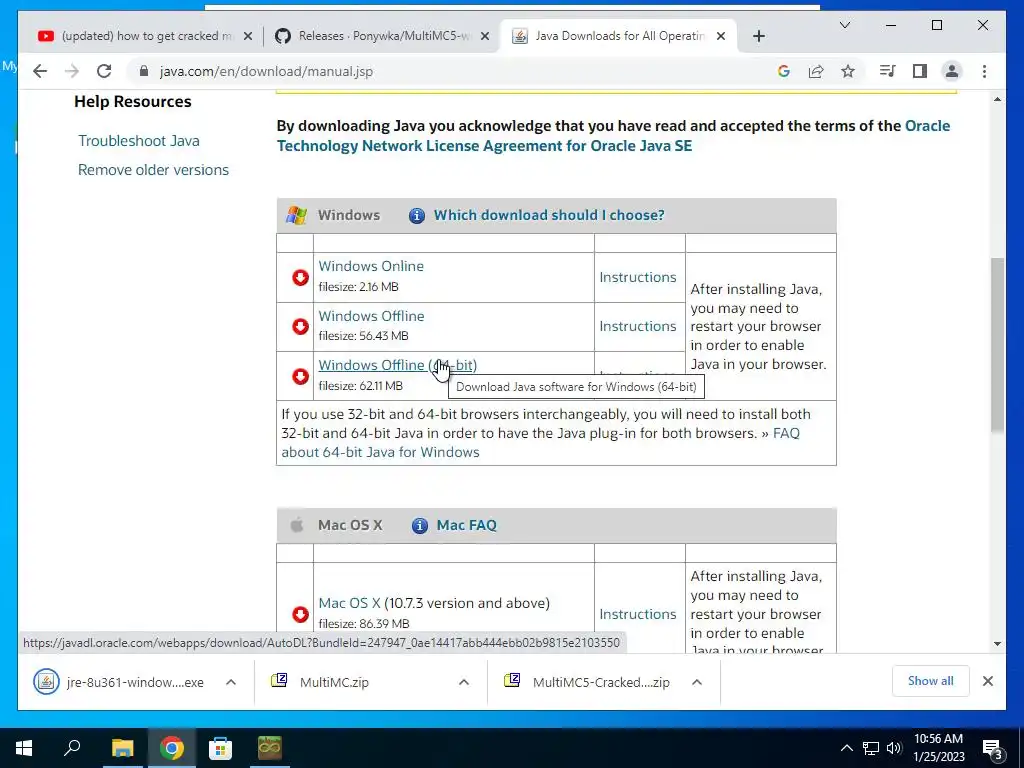Expand options for jre-8u361 download
The image size is (1024, 768).
231,682
